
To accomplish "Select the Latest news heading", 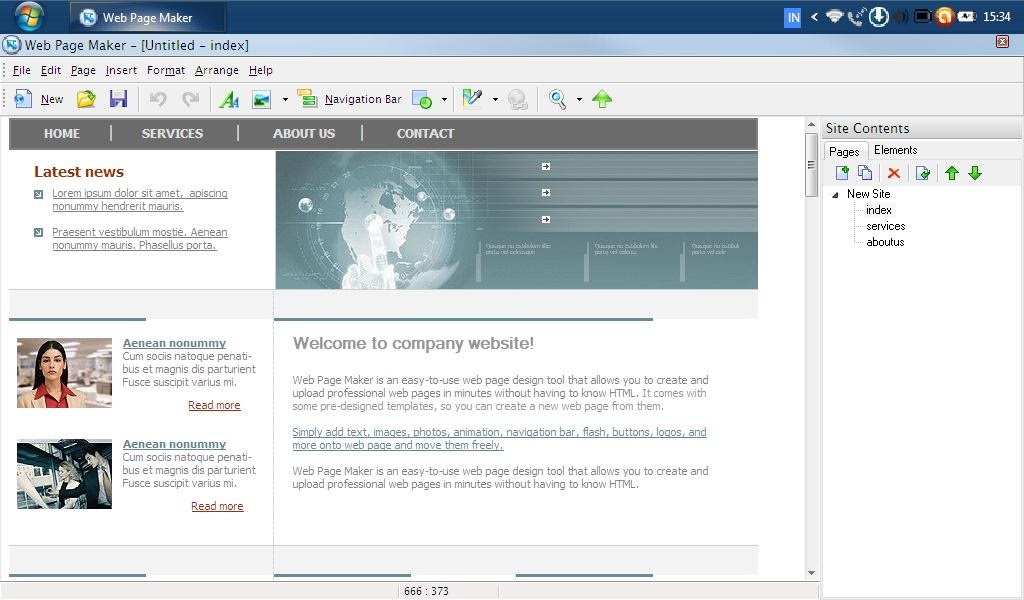I will pyautogui.click(x=79, y=172).
